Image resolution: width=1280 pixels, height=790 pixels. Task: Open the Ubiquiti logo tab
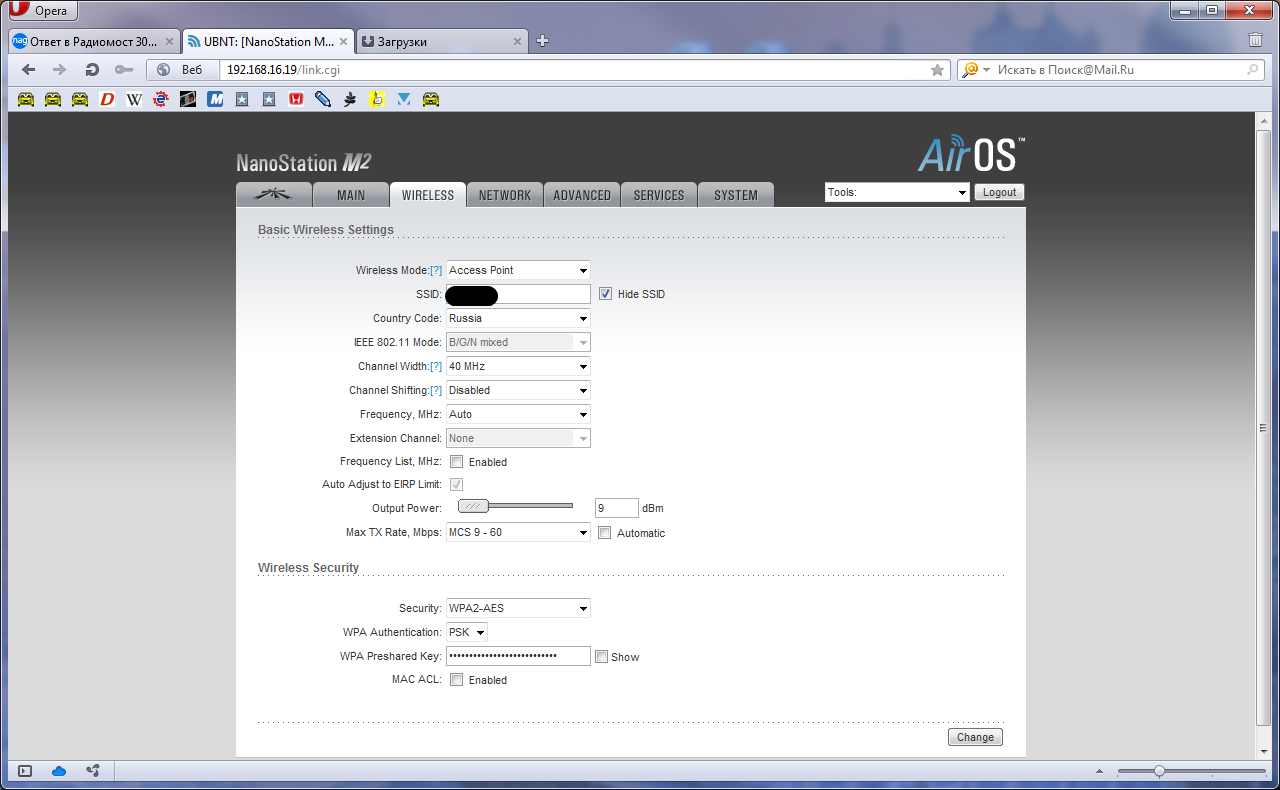point(273,195)
